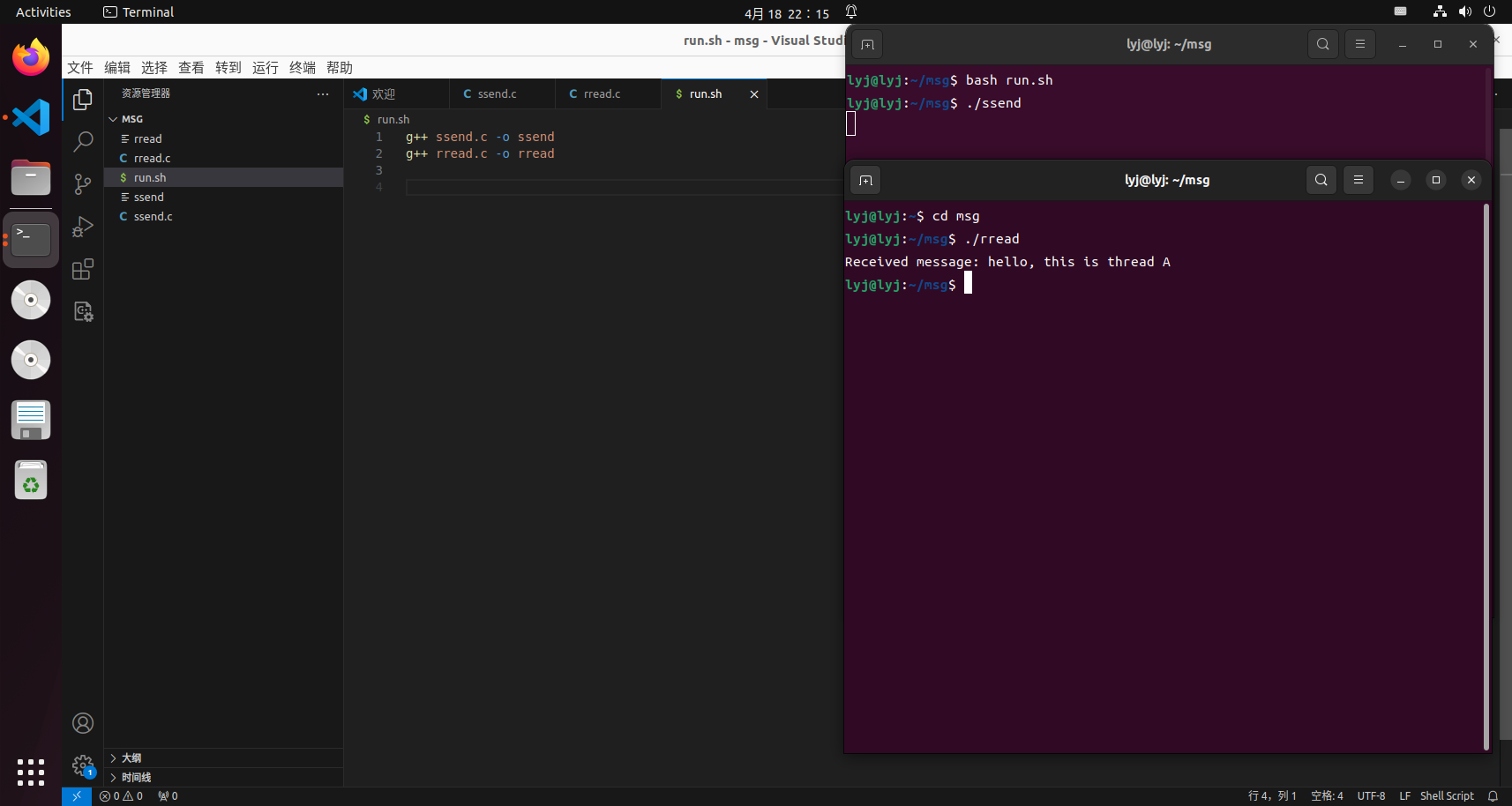Viewport: 1512px width, 806px height.
Task: Click the front terminal's vertical scrollbar
Action: [1486, 476]
